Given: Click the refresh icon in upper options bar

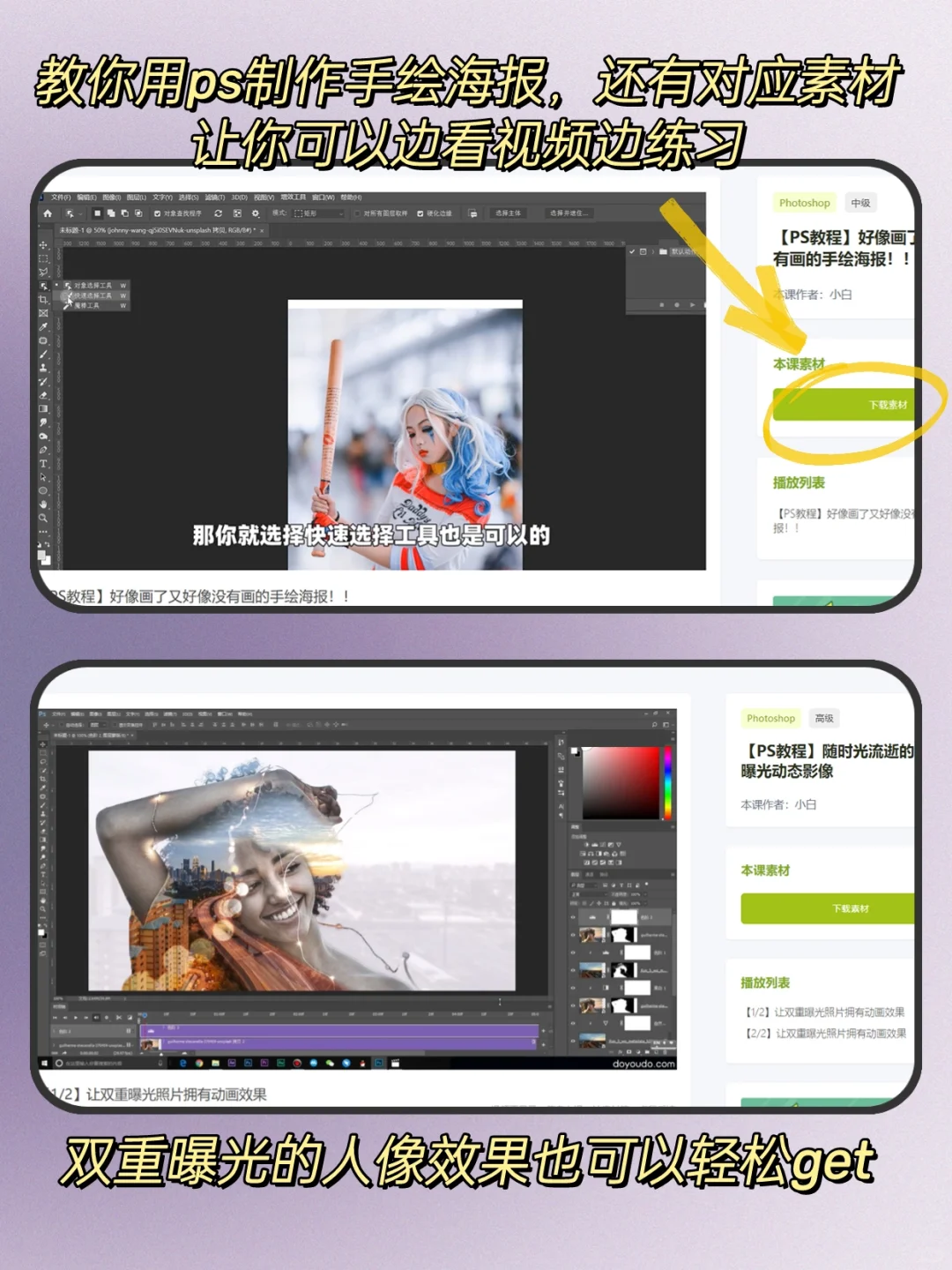Looking at the screenshot, I should pyautogui.click(x=218, y=213).
